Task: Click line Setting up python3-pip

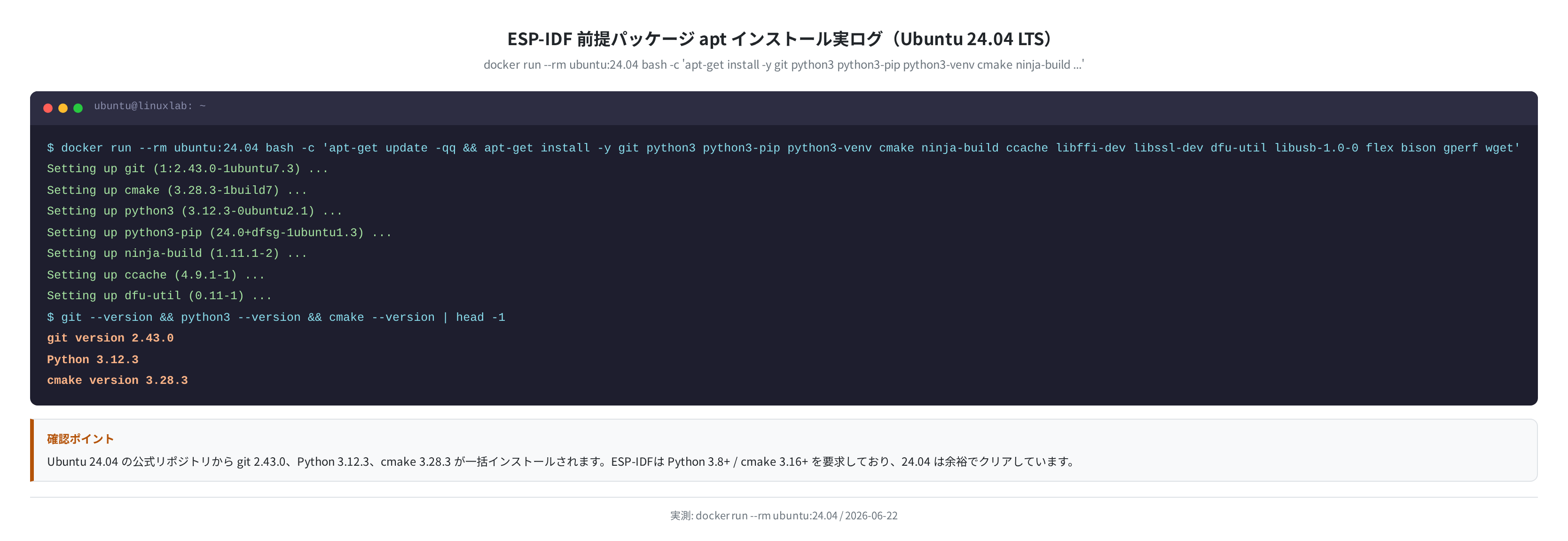Action: tap(219, 233)
